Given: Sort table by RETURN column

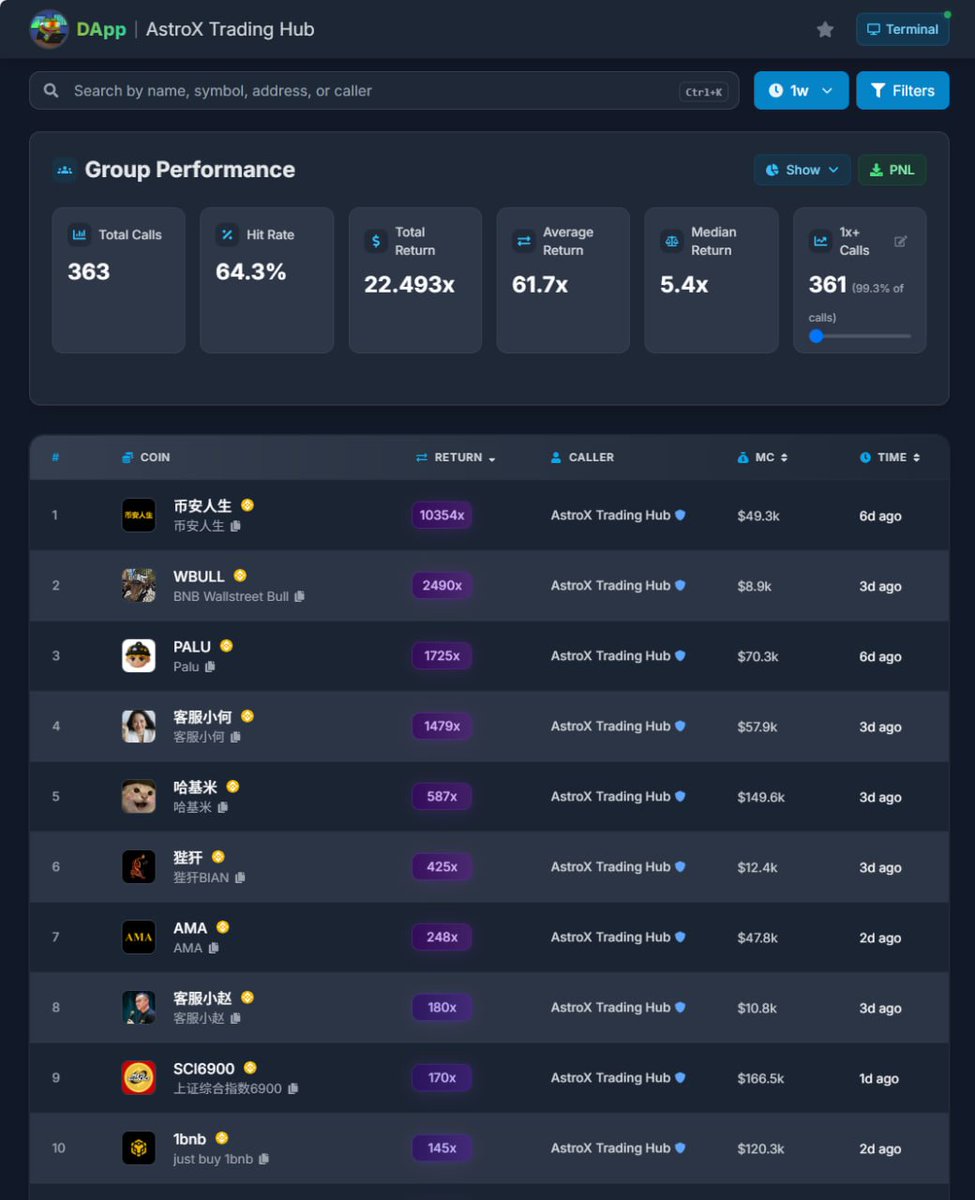Looking at the screenshot, I should point(456,457).
